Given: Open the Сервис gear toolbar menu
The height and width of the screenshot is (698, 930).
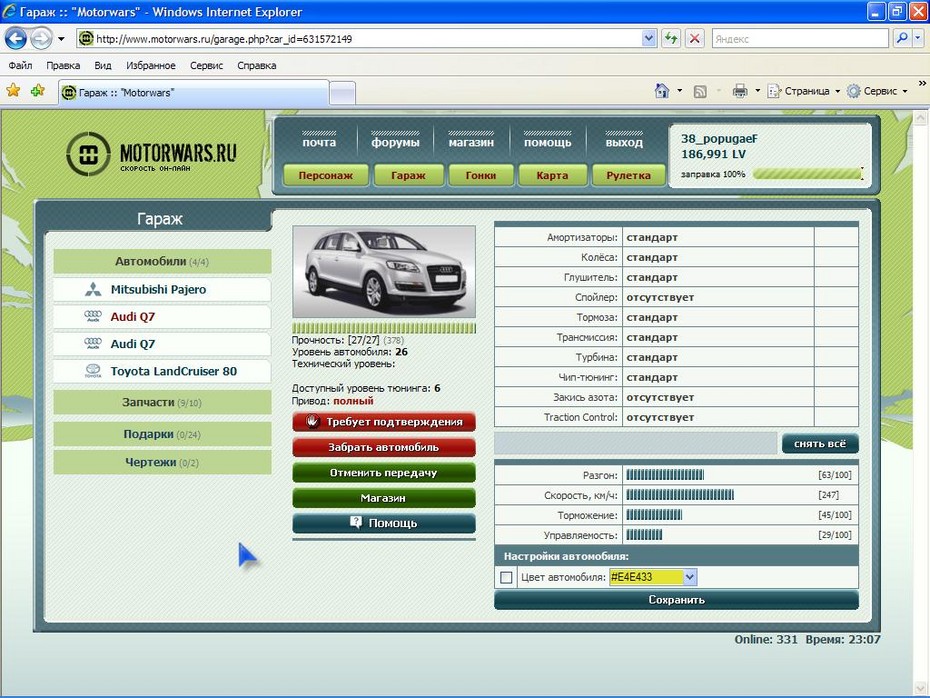Looking at the screenshot, I should pyautogui.click(x=877, y=91).
